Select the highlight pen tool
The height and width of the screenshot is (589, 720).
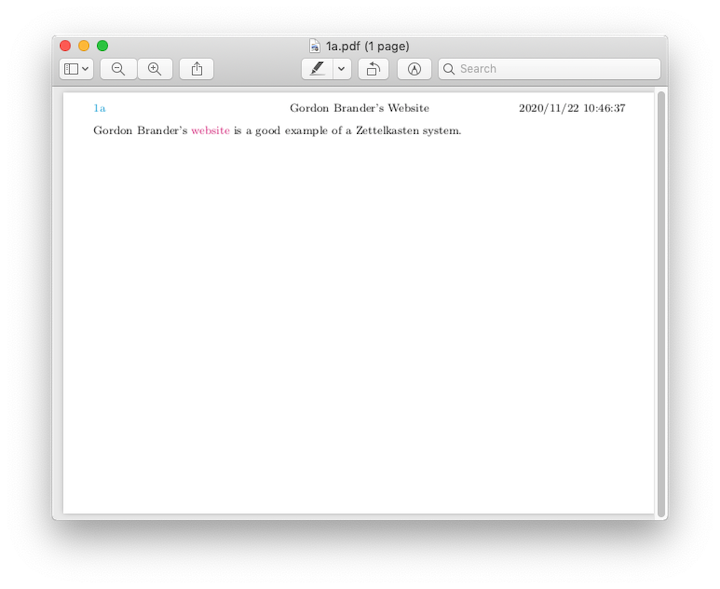point(317,69)
